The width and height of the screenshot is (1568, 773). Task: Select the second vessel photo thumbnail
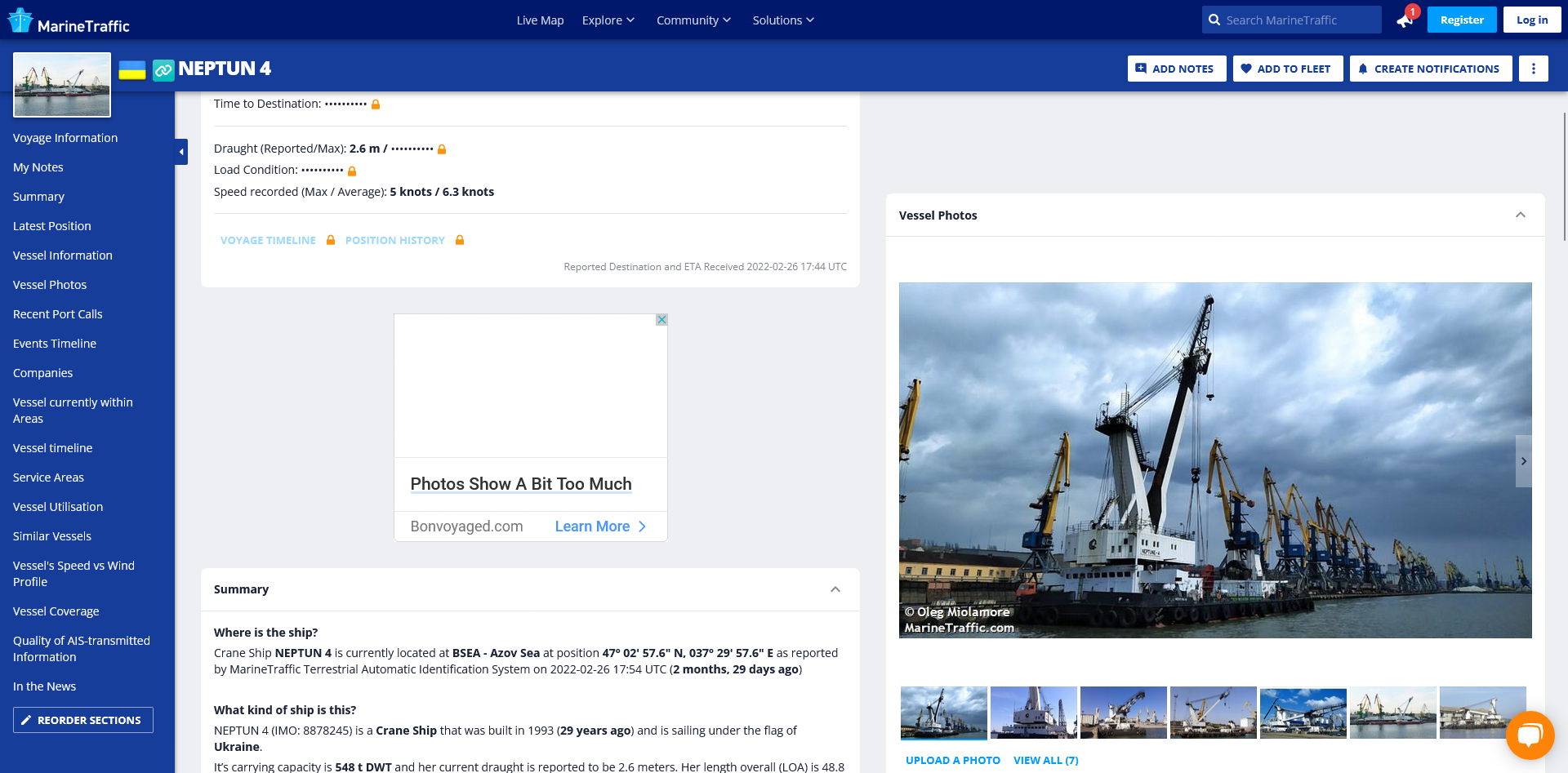1034,713
